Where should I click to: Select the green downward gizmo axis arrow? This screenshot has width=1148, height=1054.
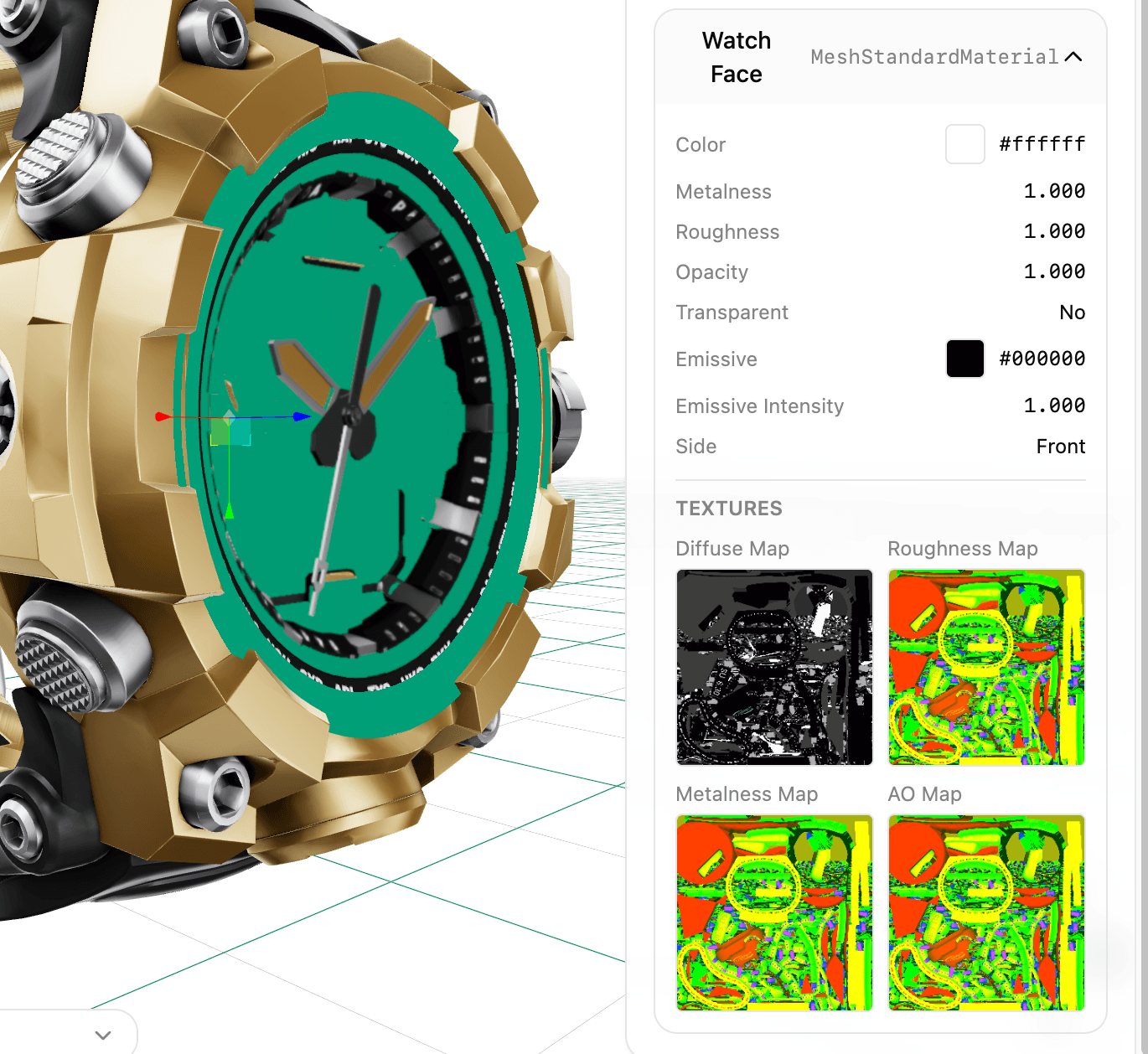pyautogui.click(x=229, y=509)
